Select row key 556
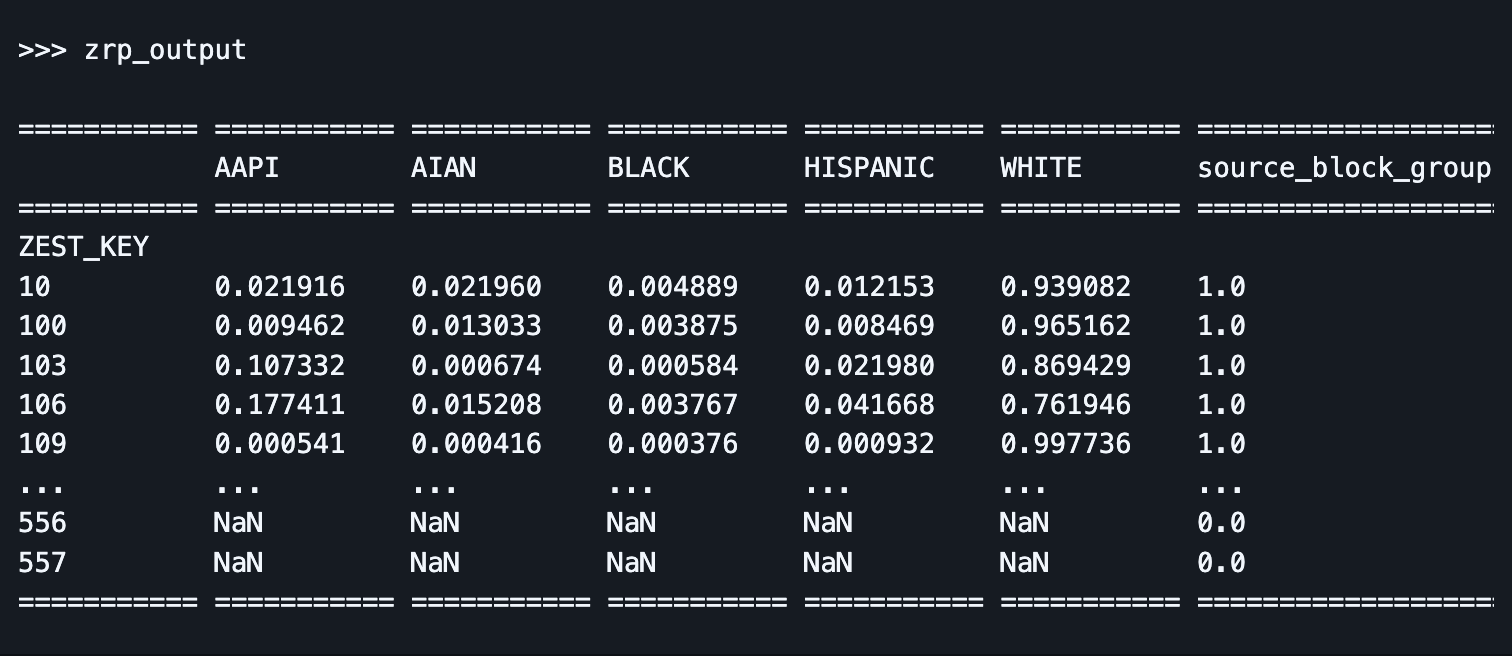The height and width of the screenshot is (656, 1512). tap(42, 523)
